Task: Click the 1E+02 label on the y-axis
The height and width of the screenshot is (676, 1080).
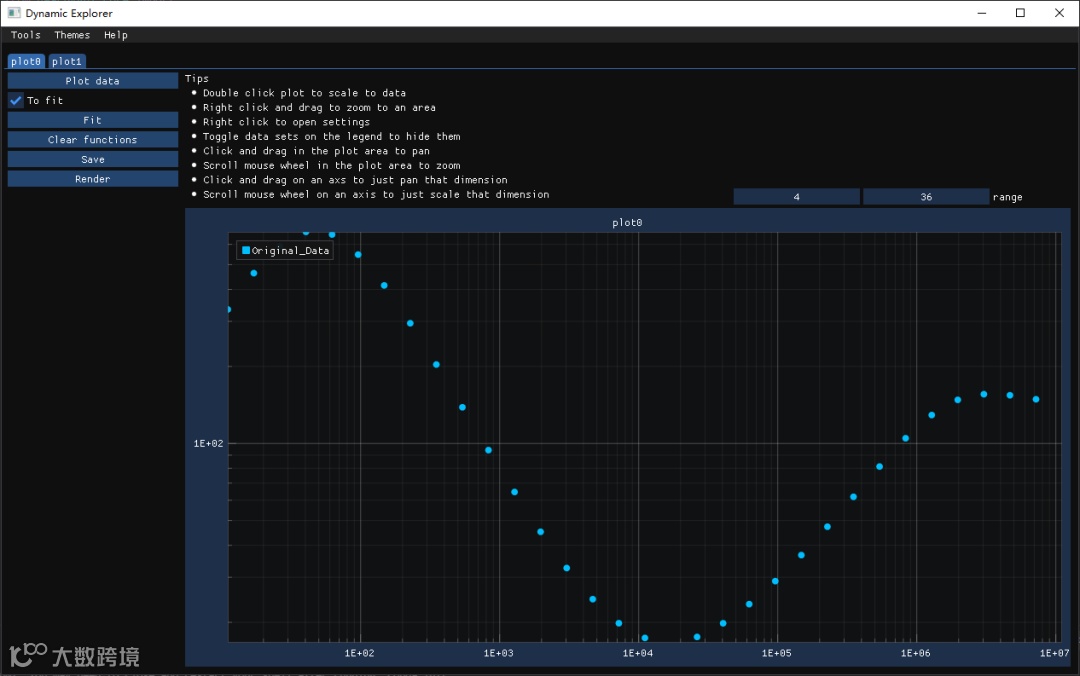Action: tap(208, 443)
